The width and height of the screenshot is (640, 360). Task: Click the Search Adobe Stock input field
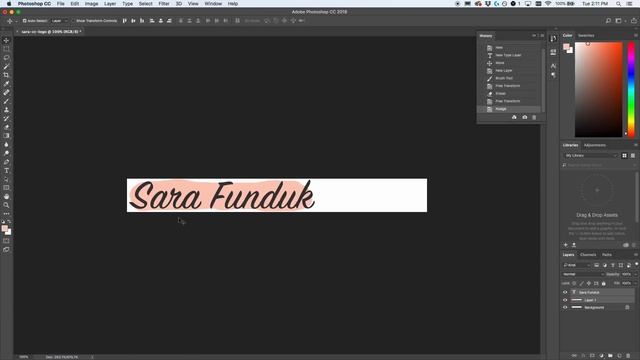598,165
